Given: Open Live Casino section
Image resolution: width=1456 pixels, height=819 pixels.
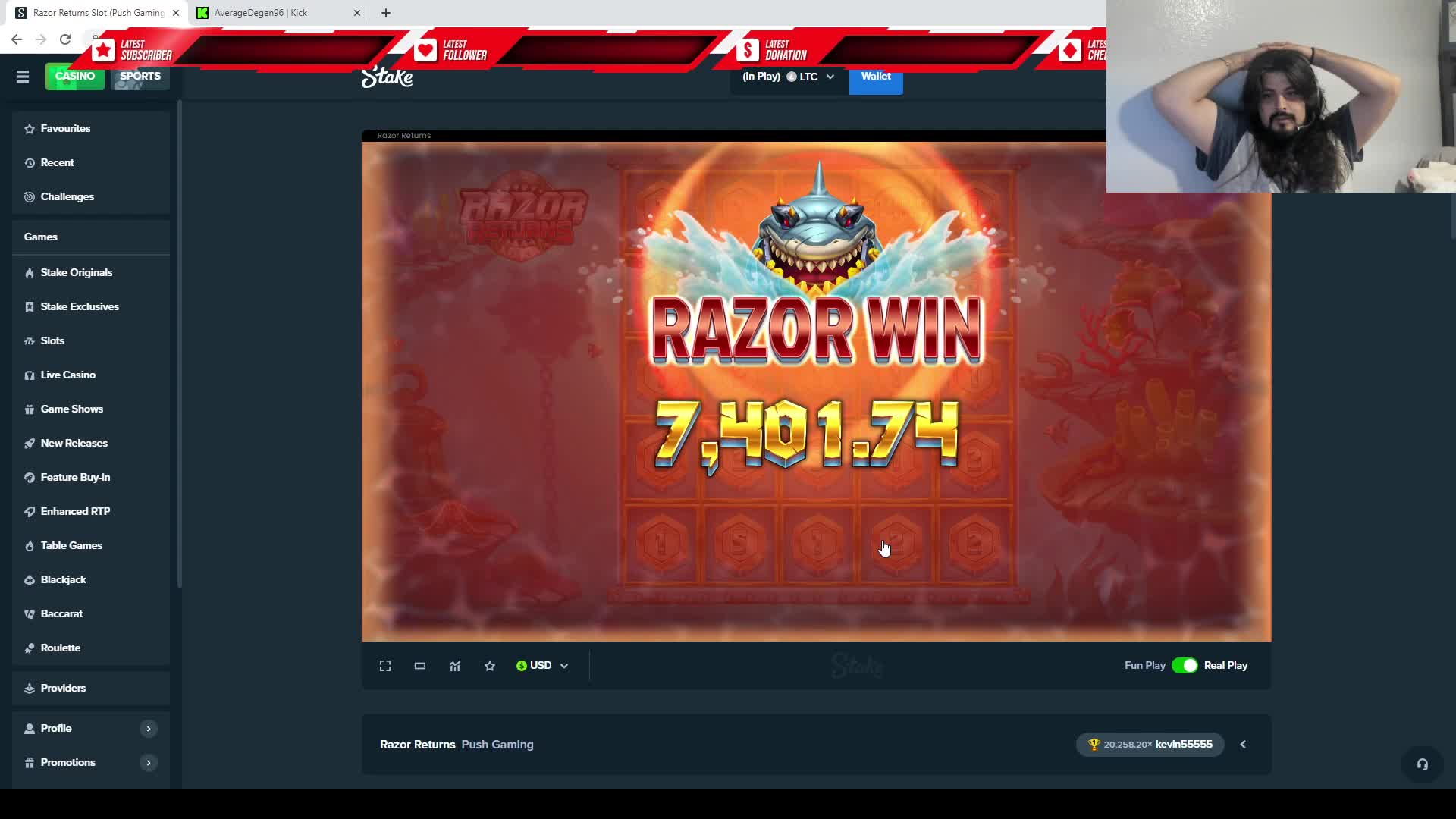Looking at the screenshot, I should tap(91, 375).
